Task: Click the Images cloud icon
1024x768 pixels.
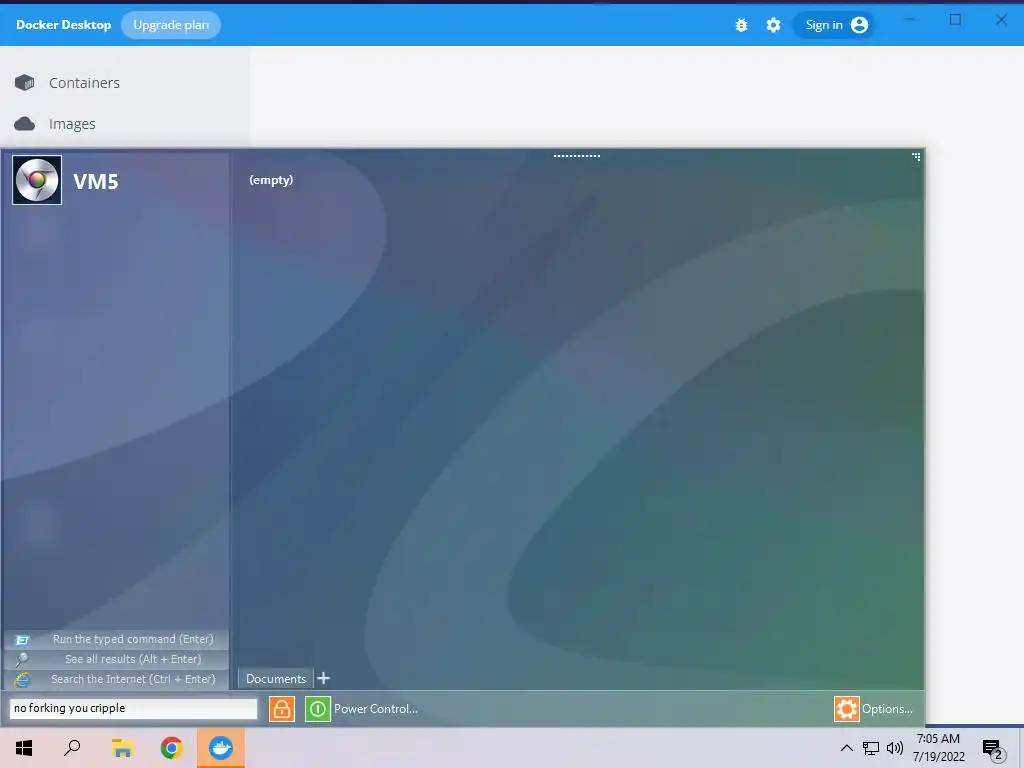Action: pyautogui.click(x=25, y=123)
